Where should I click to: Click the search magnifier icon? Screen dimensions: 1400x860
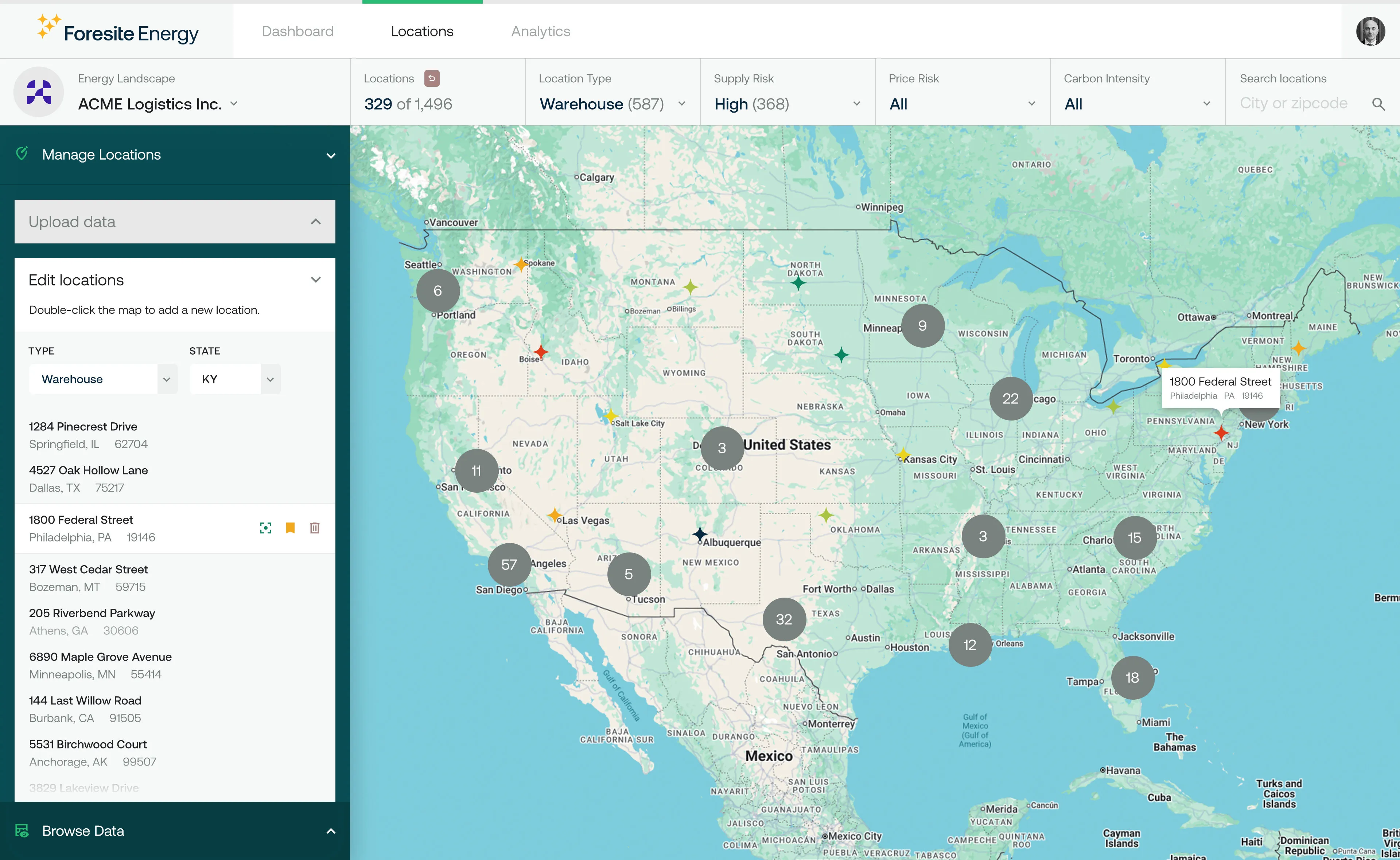tap(1378, 104)
